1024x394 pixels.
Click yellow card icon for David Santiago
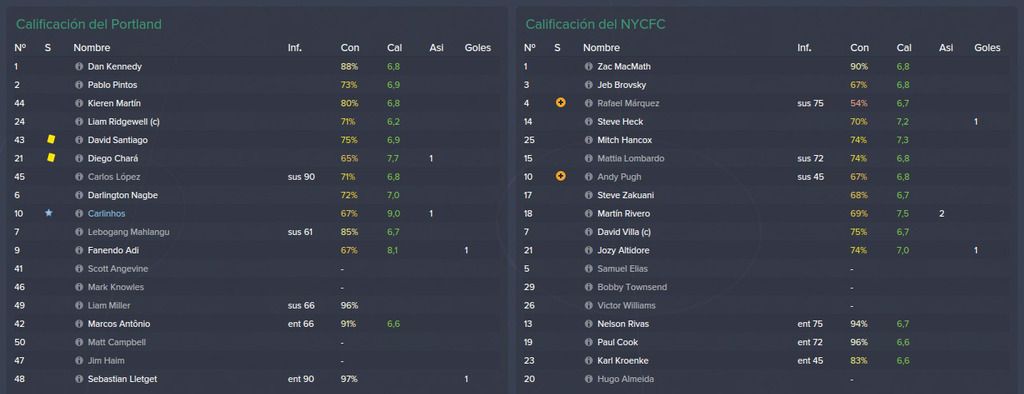pyautogui.click(x=51, y=140)
